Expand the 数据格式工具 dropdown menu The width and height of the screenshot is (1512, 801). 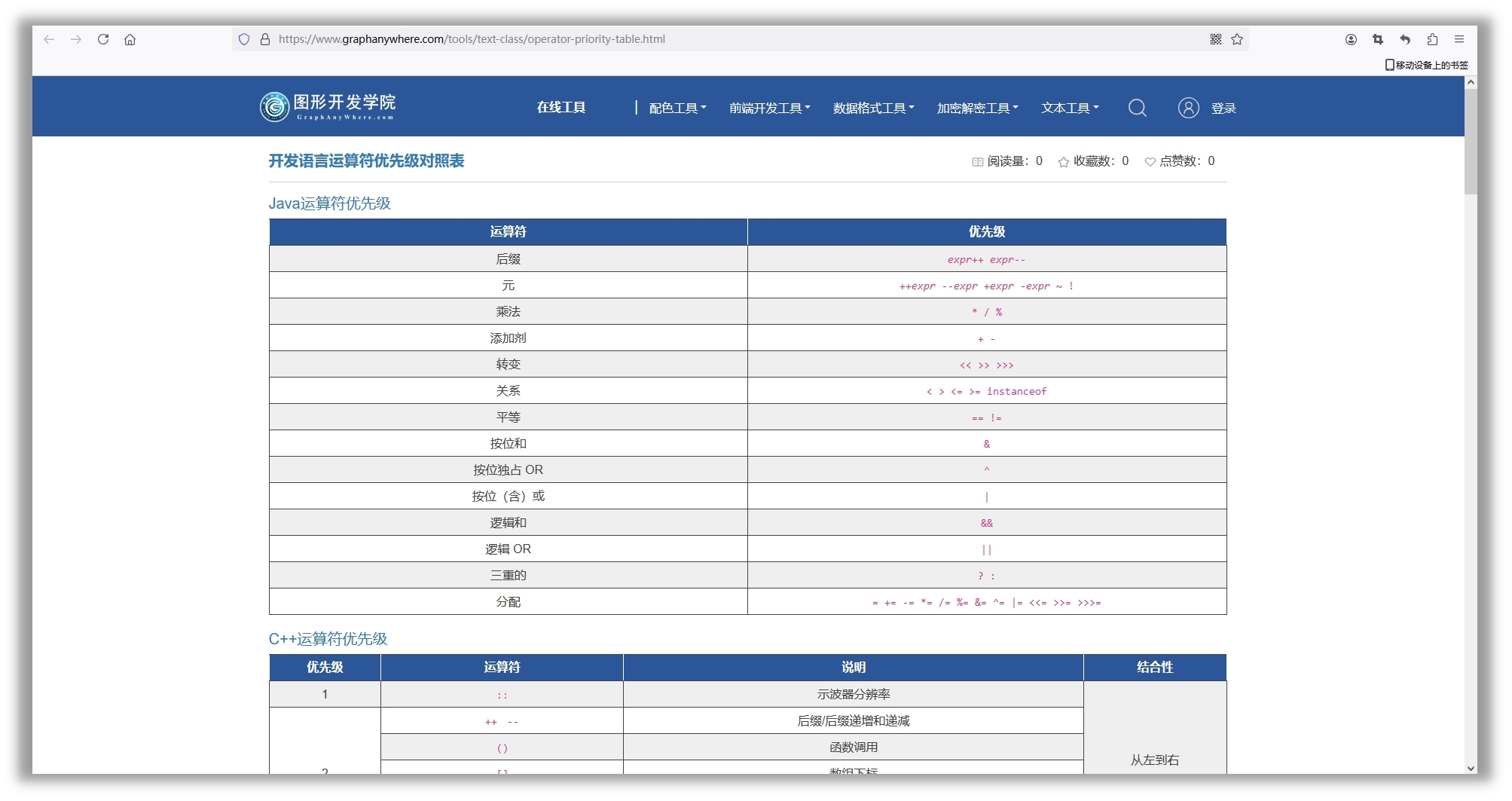[873, 108]
